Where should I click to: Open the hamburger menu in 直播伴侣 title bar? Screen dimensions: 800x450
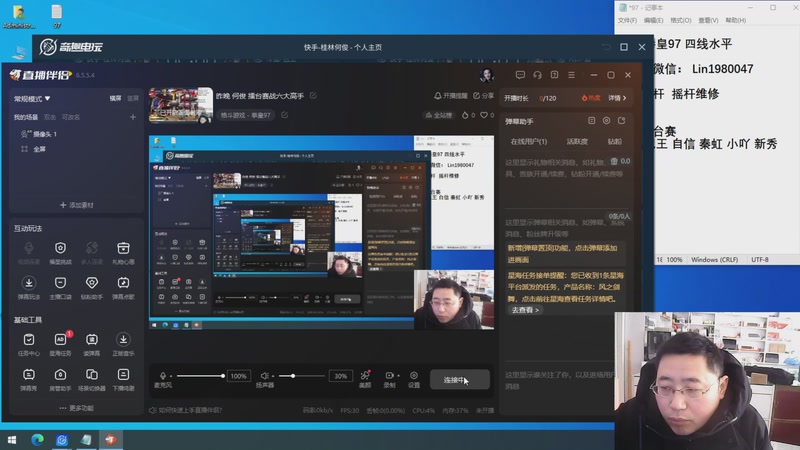tap(571, 75)
